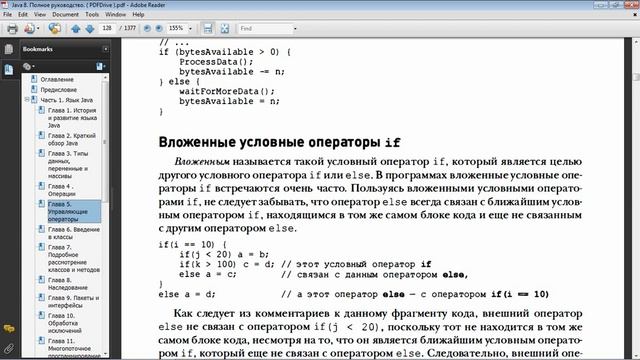
Task: Open the Document menu
Action: (x=65, y=14)
